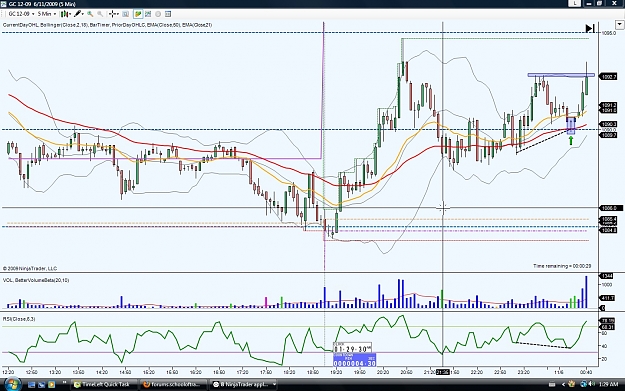
Task: Open the drawing tools pencil dropdown
Action: pos(79,14)
